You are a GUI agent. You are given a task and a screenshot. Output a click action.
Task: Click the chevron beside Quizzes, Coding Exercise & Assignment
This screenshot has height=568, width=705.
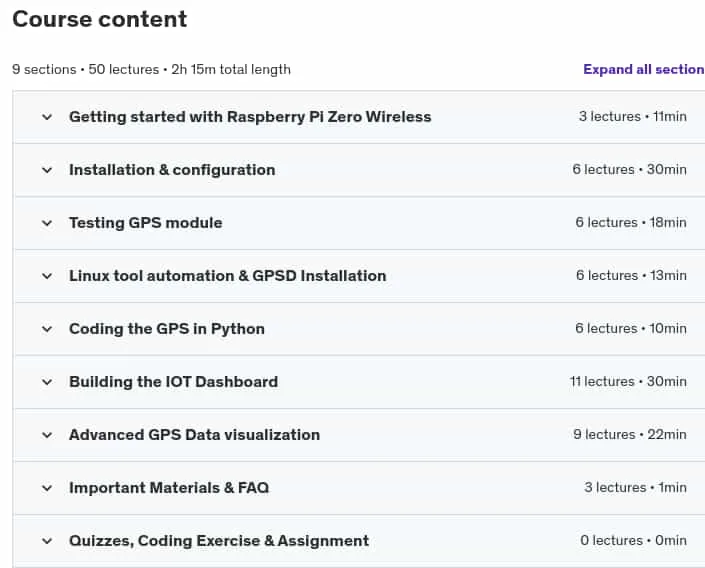(x=47, y=541)
